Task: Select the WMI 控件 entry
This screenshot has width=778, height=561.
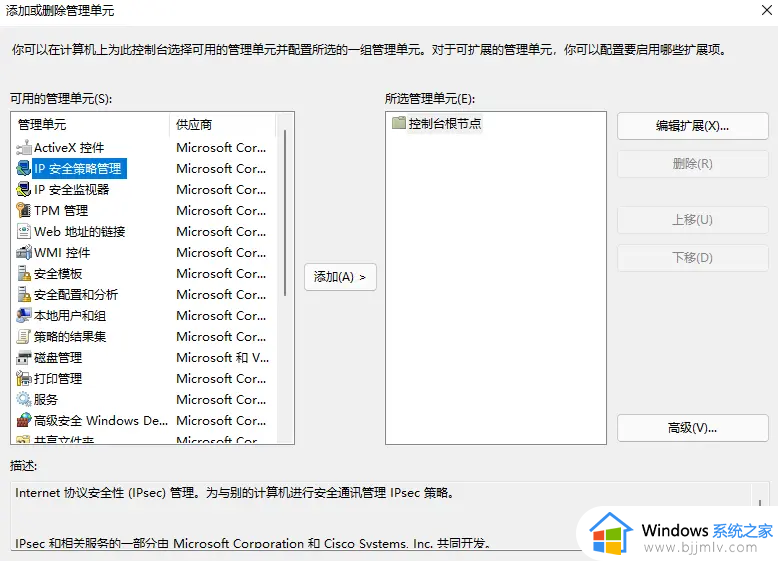Action: click(62, 252)
